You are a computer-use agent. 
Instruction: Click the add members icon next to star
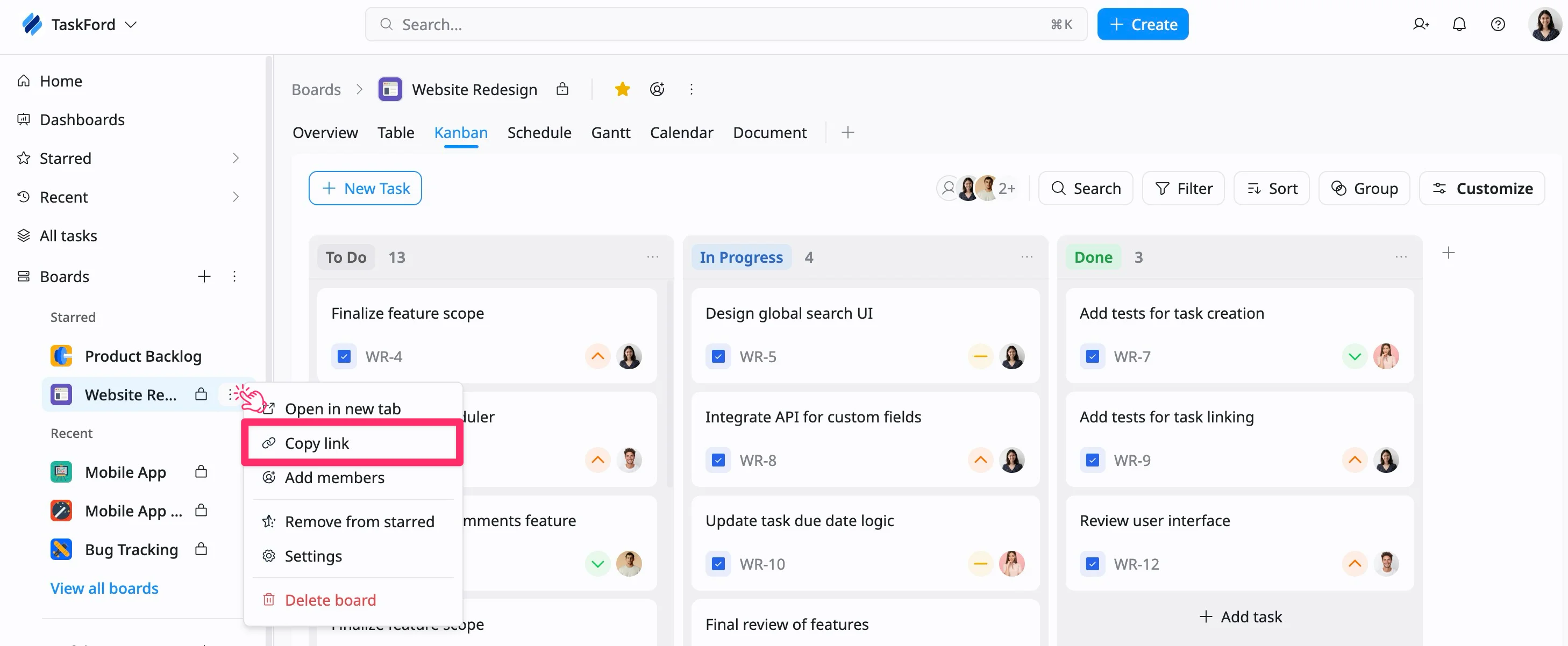pos(657,89)
